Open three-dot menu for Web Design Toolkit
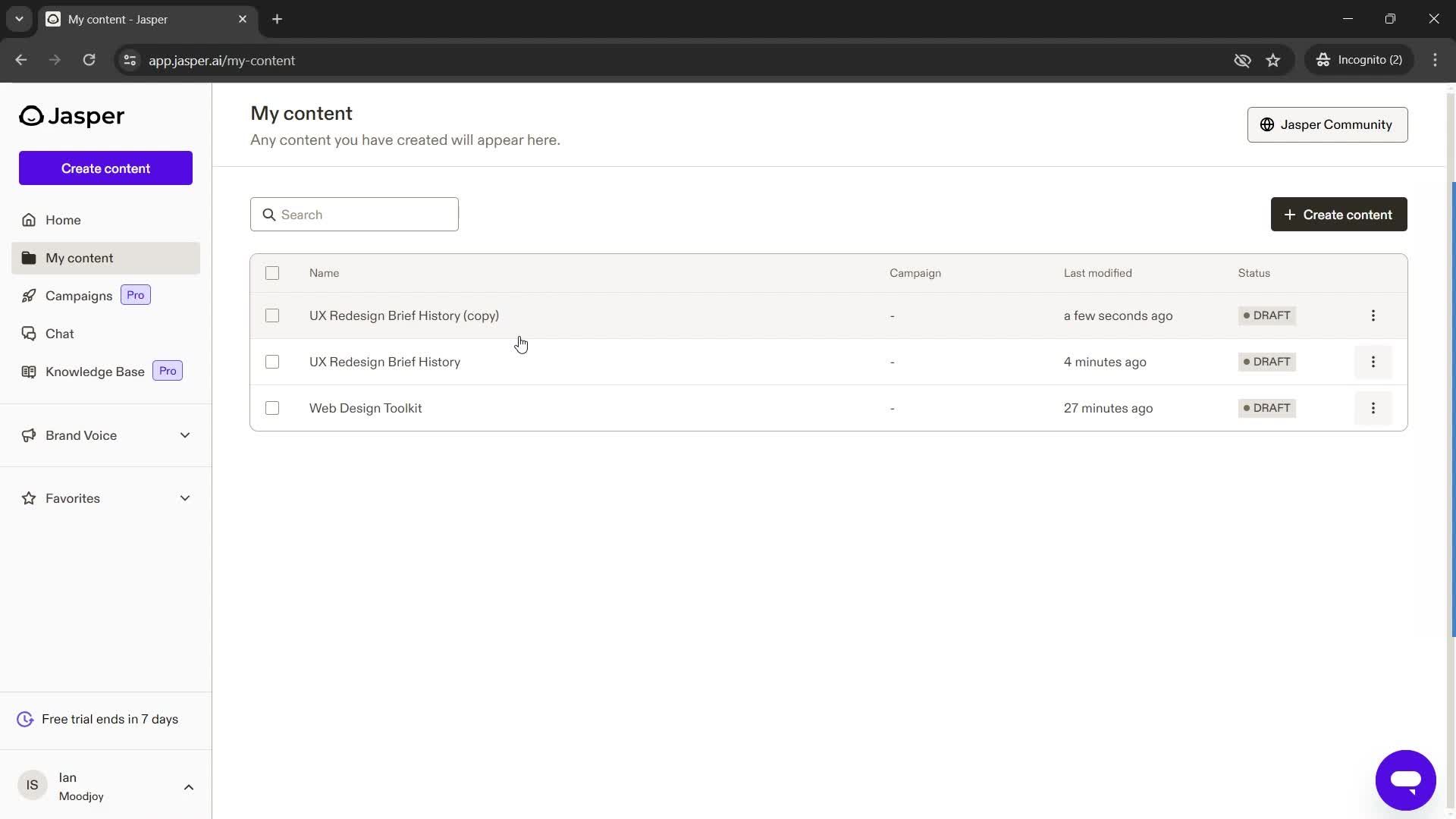The height and width of the screenshot is (819, 1456). point(1373,408)
